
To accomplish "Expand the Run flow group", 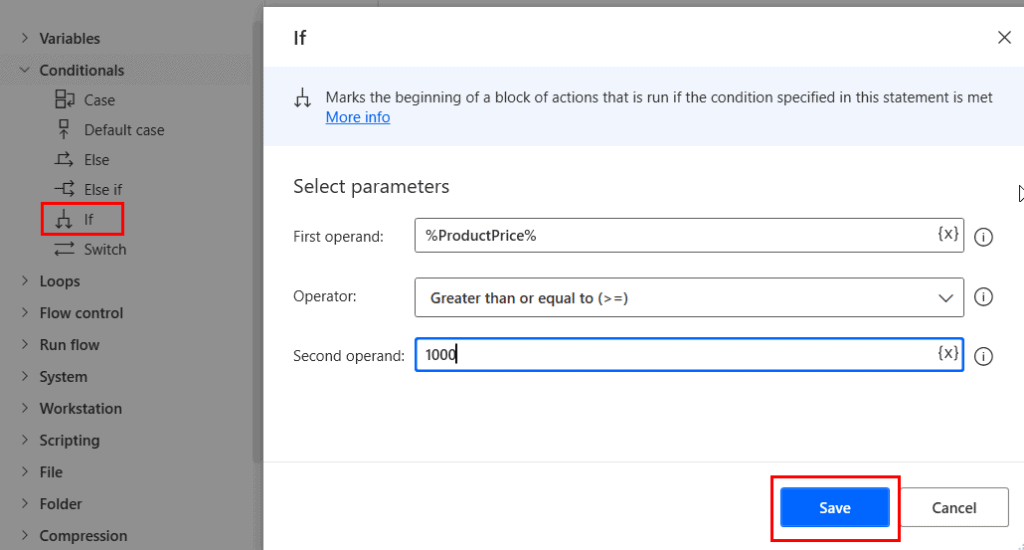I will tap(25, 344).
